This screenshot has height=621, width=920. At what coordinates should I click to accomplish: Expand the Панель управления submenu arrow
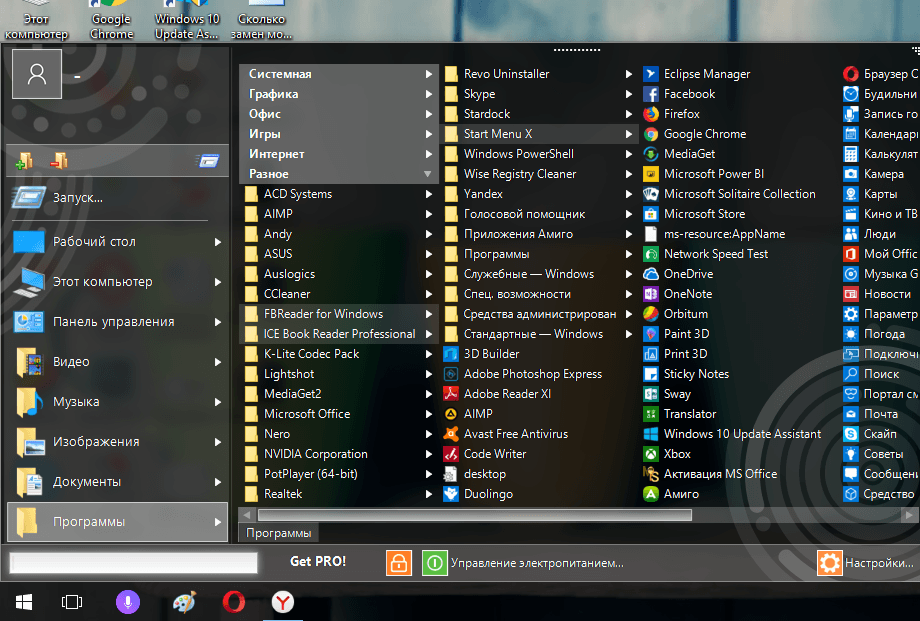point(218,322)
